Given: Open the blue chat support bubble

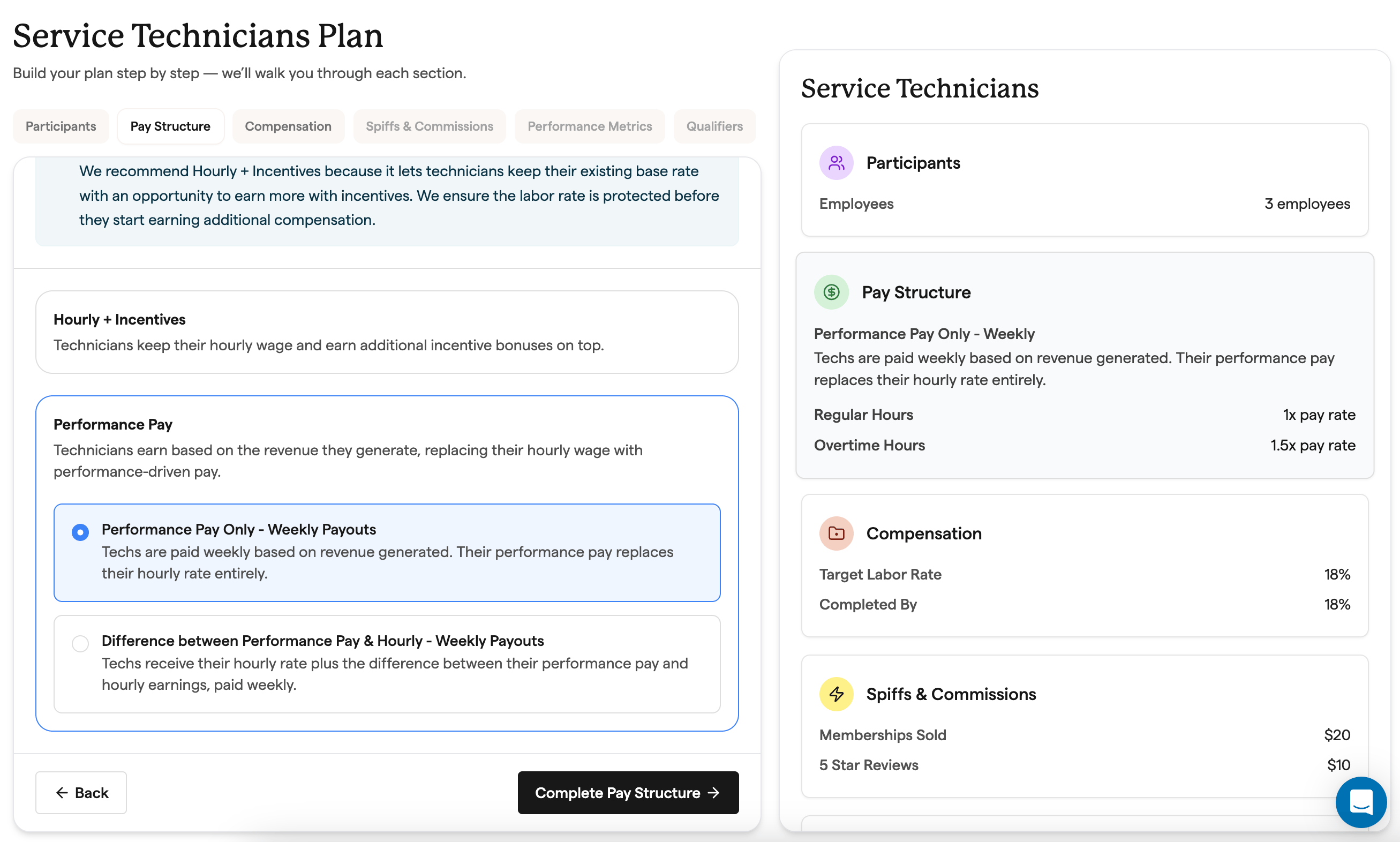Looking at the screenshot, I should click(1360, 802).
